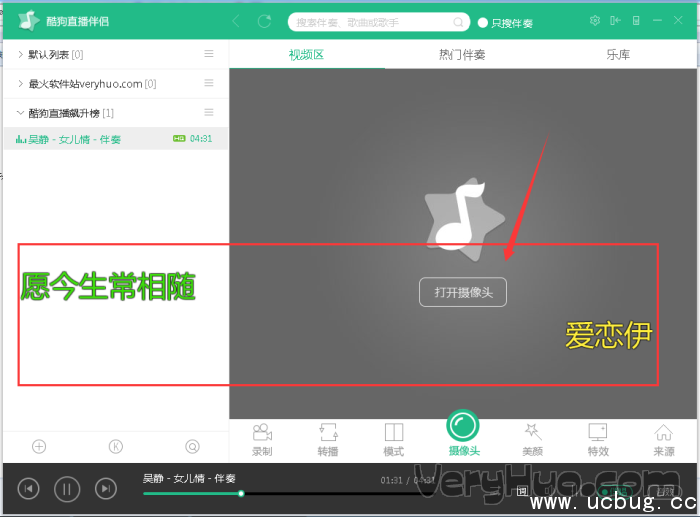Click the search box for accompaniments
Image resolution: width=700 pixels, height=517 pixels.
coord(372,22)
